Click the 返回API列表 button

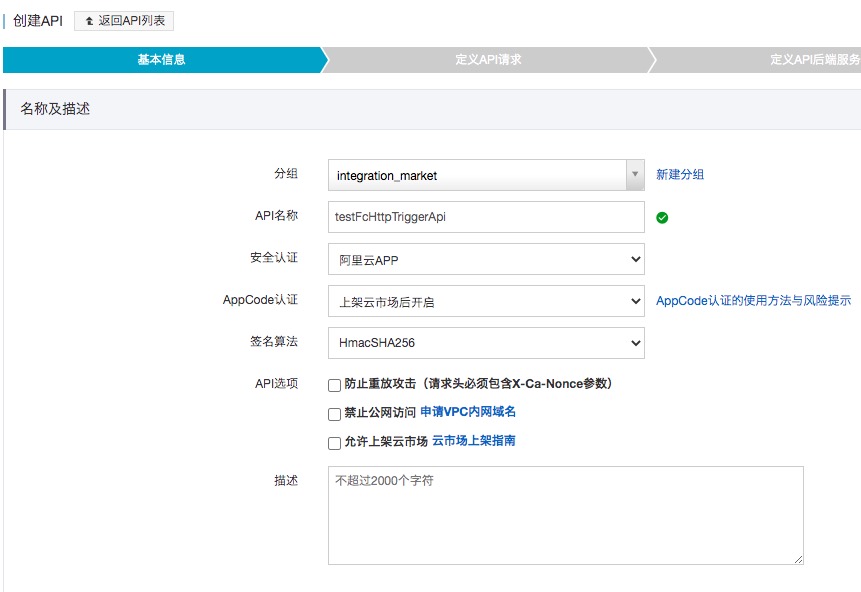coord(124,21)
